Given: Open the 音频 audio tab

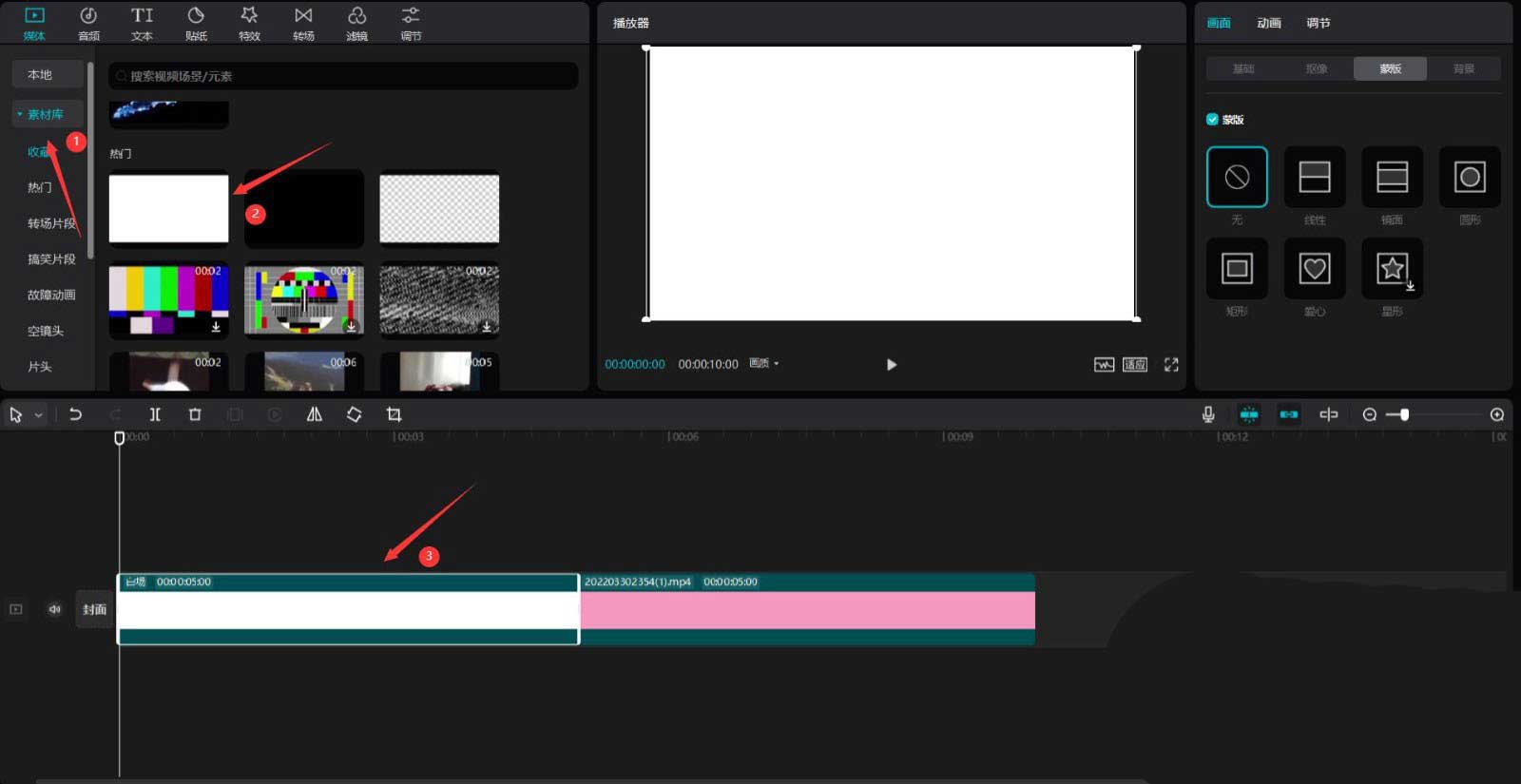Looking at the screenshot, I should (x=88, y=24).
